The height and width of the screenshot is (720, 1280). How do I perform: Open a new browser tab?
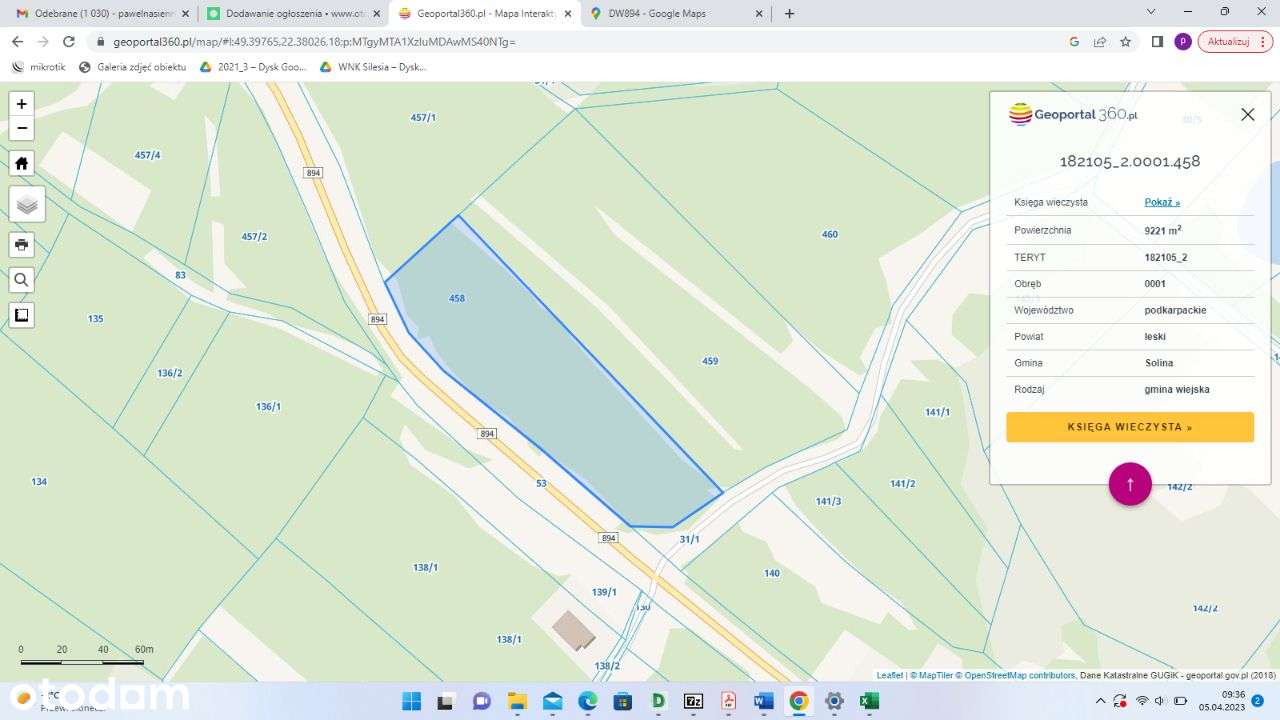pos(789,13)
